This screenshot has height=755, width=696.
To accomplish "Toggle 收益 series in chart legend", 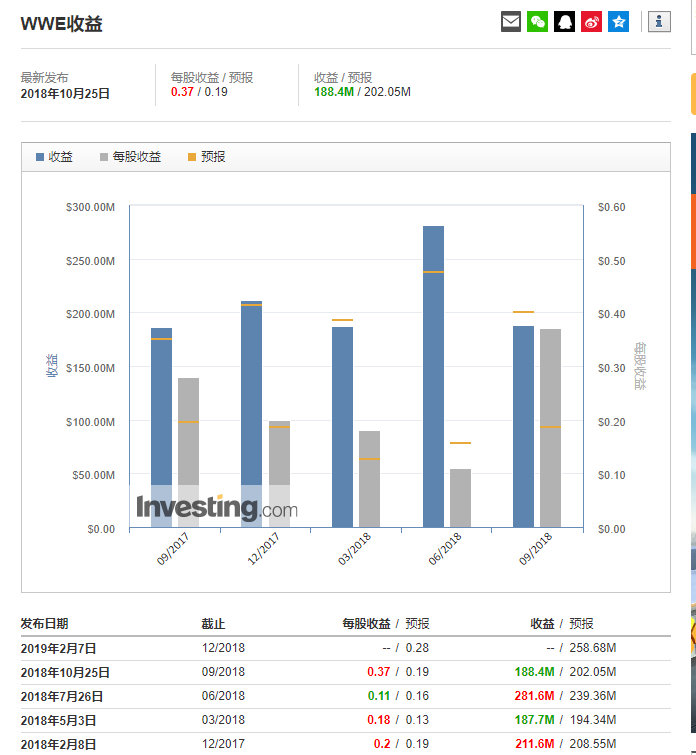I will pos(54,157).
